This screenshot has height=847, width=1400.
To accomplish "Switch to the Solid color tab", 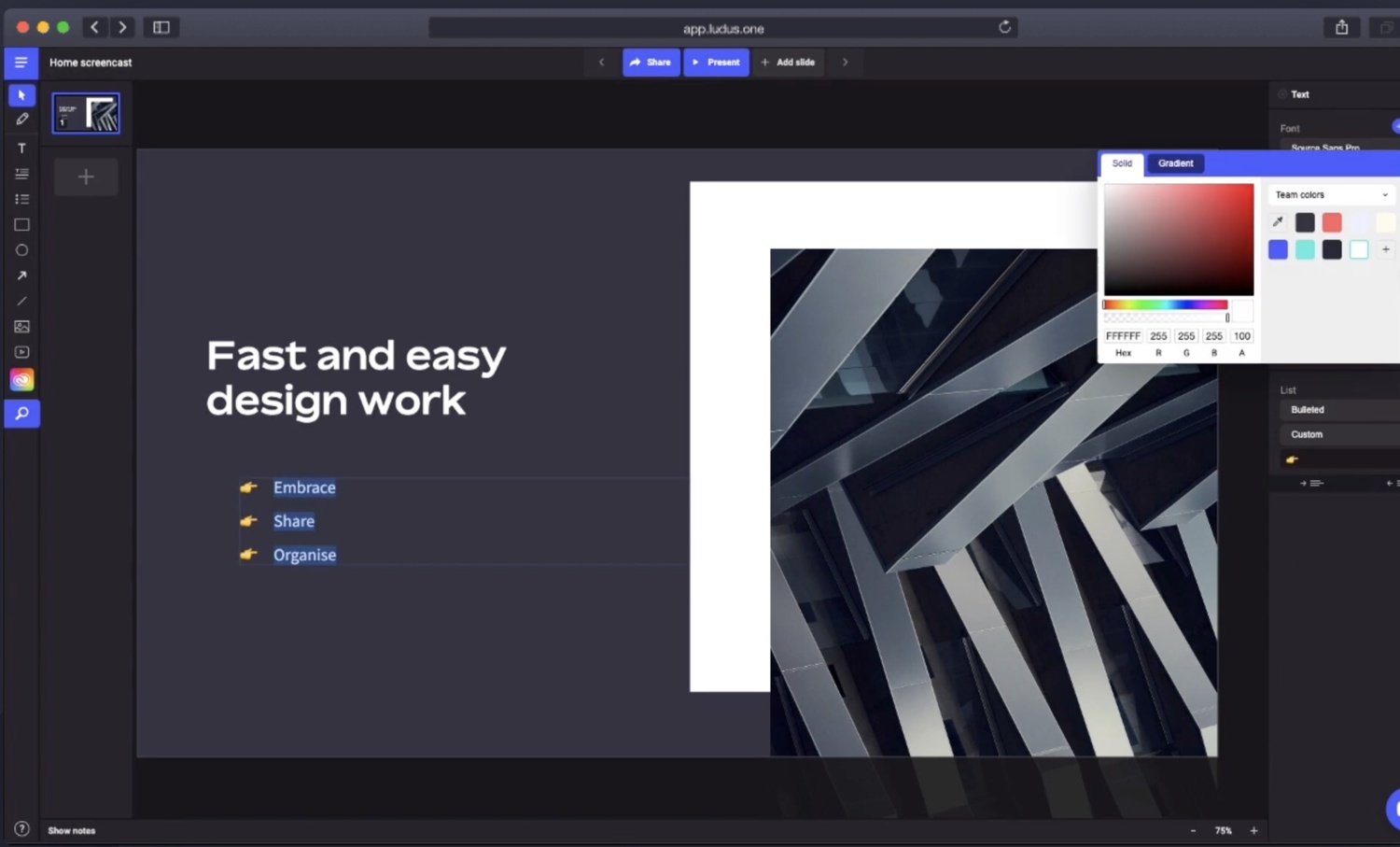I will (x=1122, y=163).
